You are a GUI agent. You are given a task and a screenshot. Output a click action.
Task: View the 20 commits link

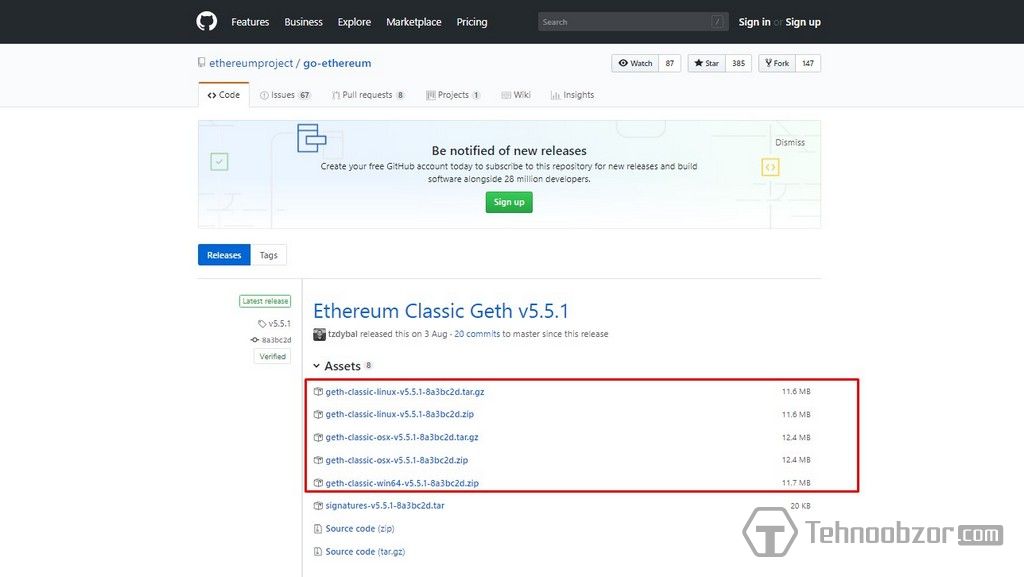pyautogui.click(x=477, y=334)
